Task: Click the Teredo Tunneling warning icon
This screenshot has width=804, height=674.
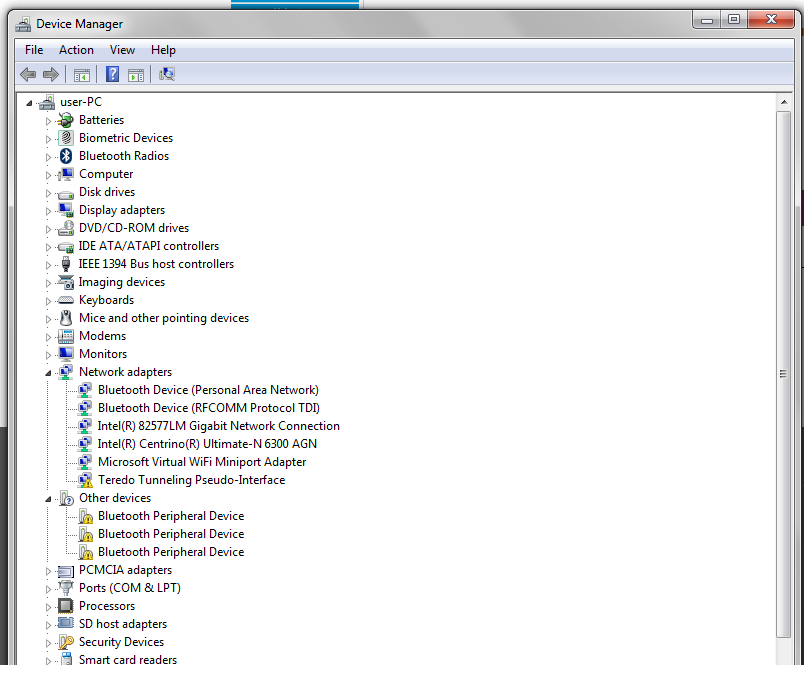Action: (85, 480)
